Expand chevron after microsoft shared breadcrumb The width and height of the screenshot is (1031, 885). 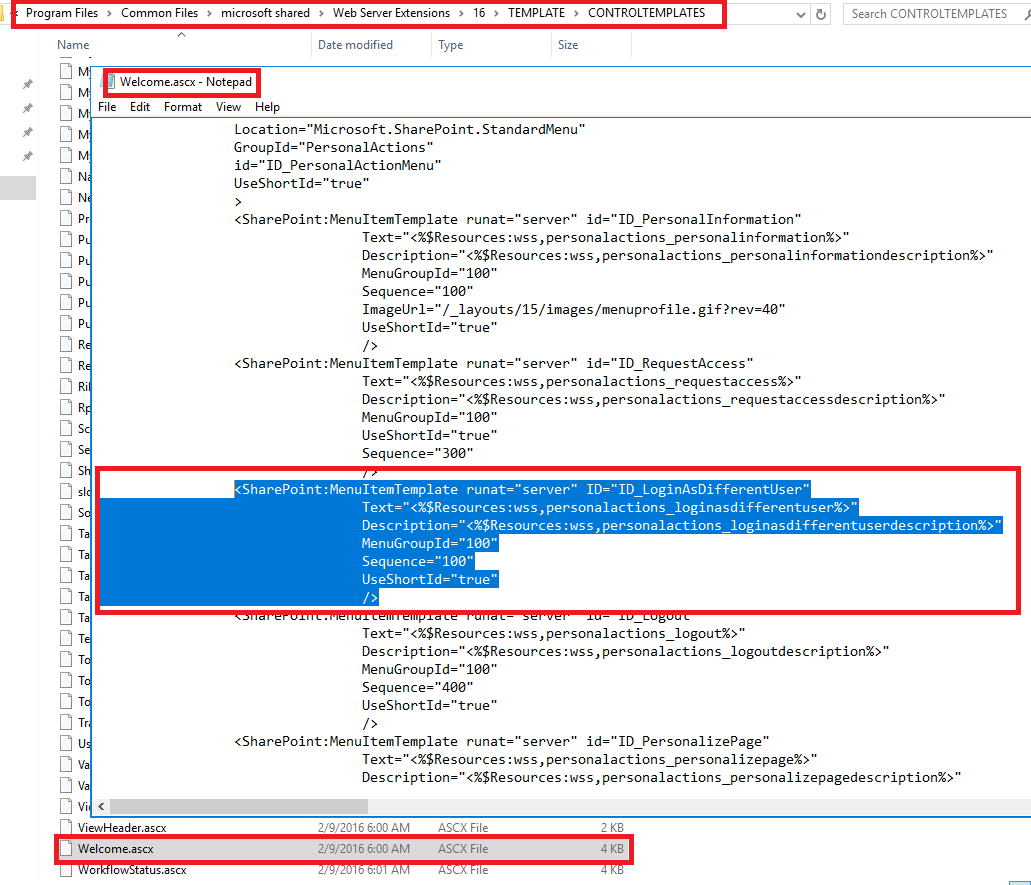pyautogui.click(x=322, y=13)
